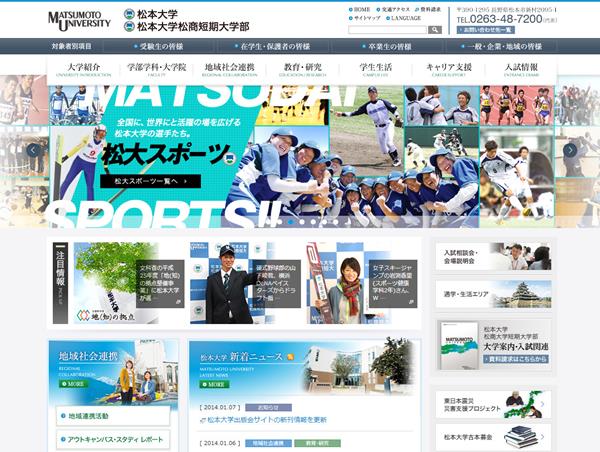Viewport: 600px width, 452px height.
Task: Click MORE under 地域社会連携 panel
Action: point(73,383)
